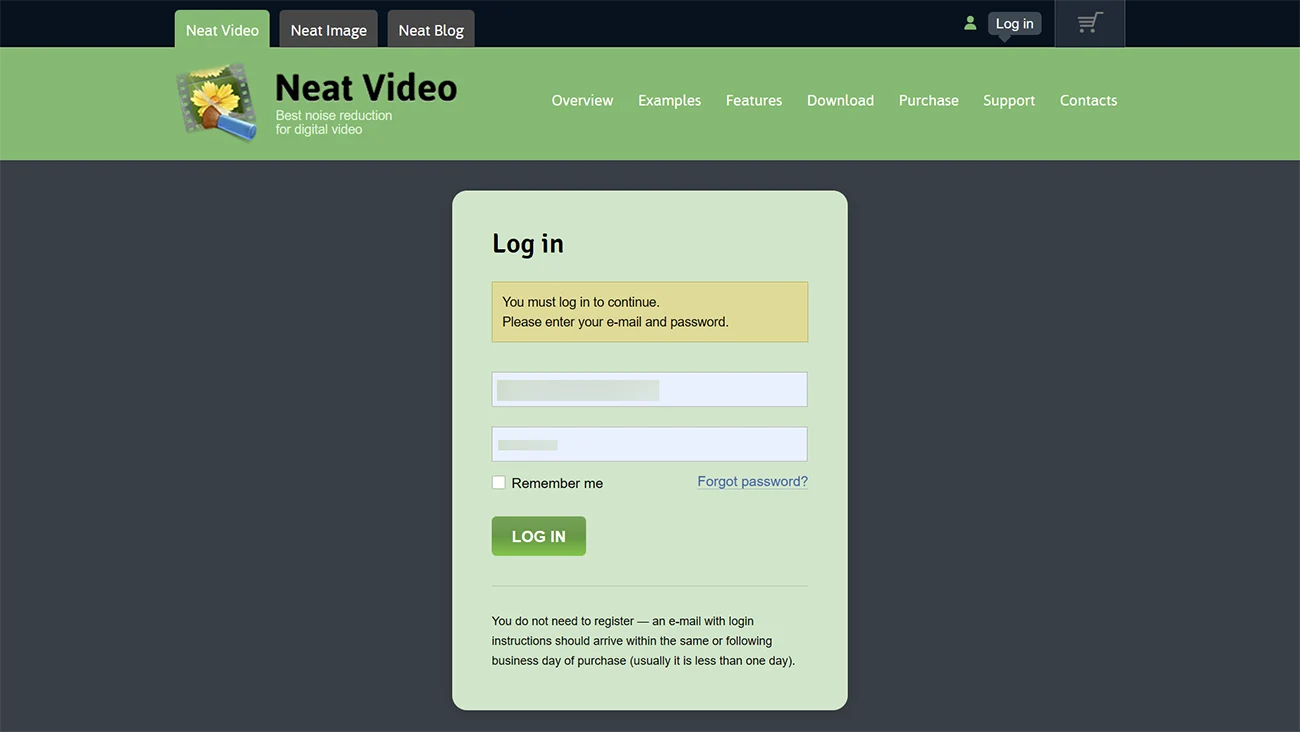Open the Features menu item
This screenshot has width=1300, height=732.
click(x=754, y=100)
